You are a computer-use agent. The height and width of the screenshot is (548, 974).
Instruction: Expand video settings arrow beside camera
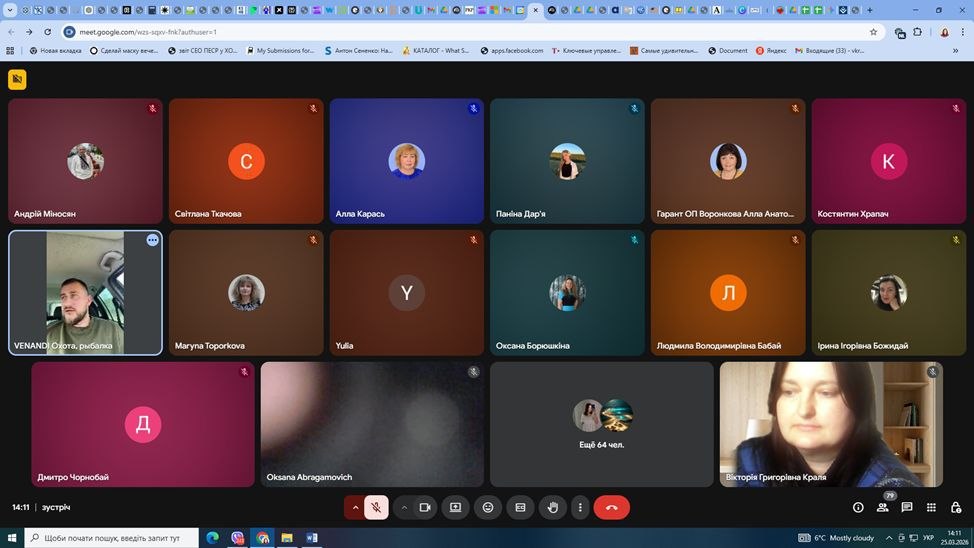point(404,507)
